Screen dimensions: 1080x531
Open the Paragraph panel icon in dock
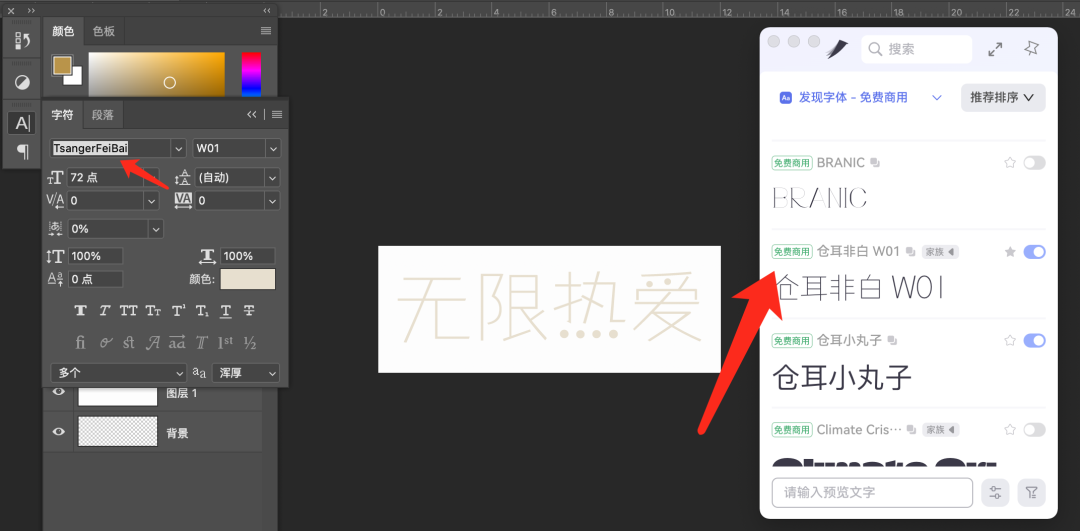22,151
